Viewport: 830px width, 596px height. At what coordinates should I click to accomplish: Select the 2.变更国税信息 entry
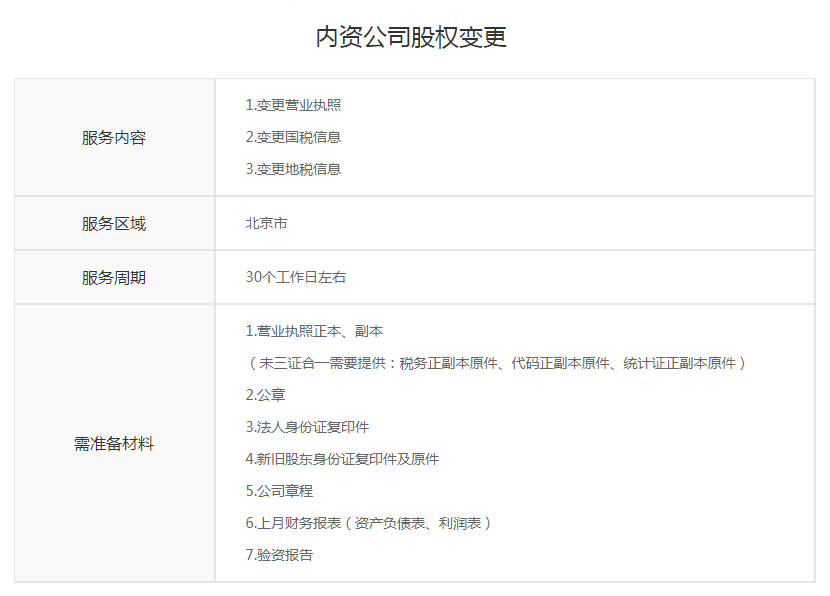(x=293, y=137)
